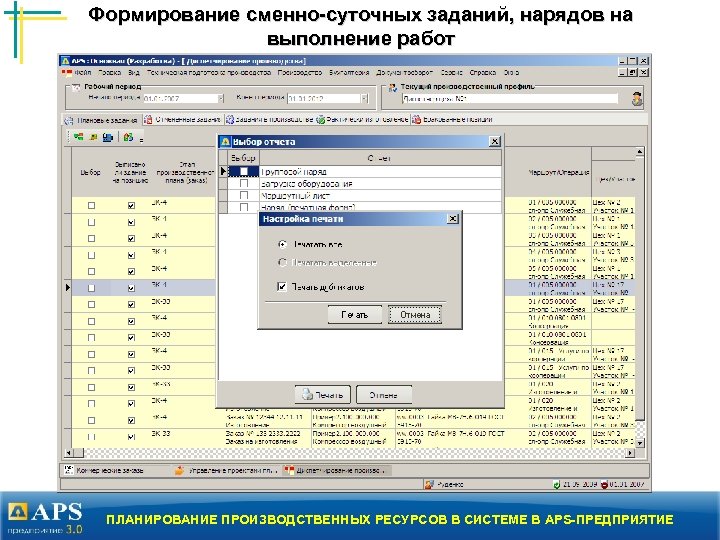Close the Настройка печати dialog
Image resolution: width=720 pixels, height=540 pixels.
[x=453, y=219]
